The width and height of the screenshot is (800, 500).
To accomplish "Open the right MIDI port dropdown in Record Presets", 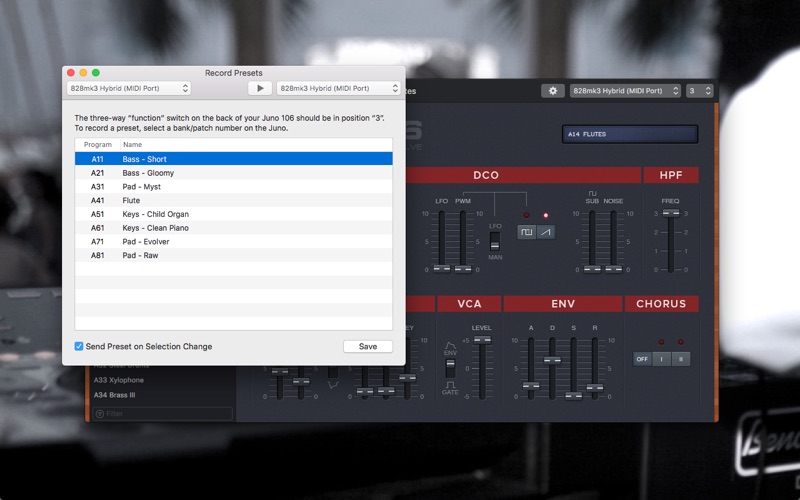I will (x=338, y=88).
